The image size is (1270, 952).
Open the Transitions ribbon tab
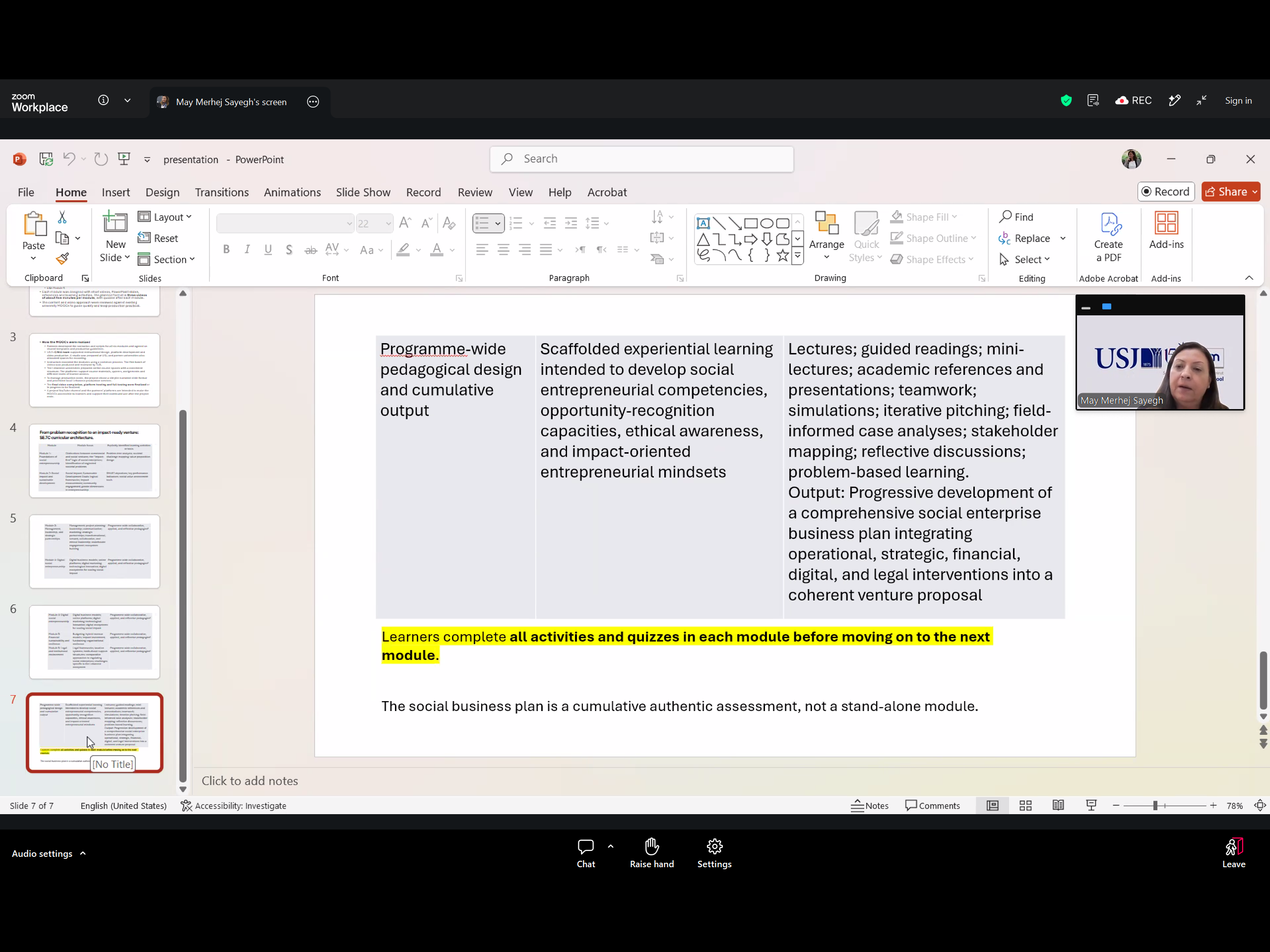222,192
